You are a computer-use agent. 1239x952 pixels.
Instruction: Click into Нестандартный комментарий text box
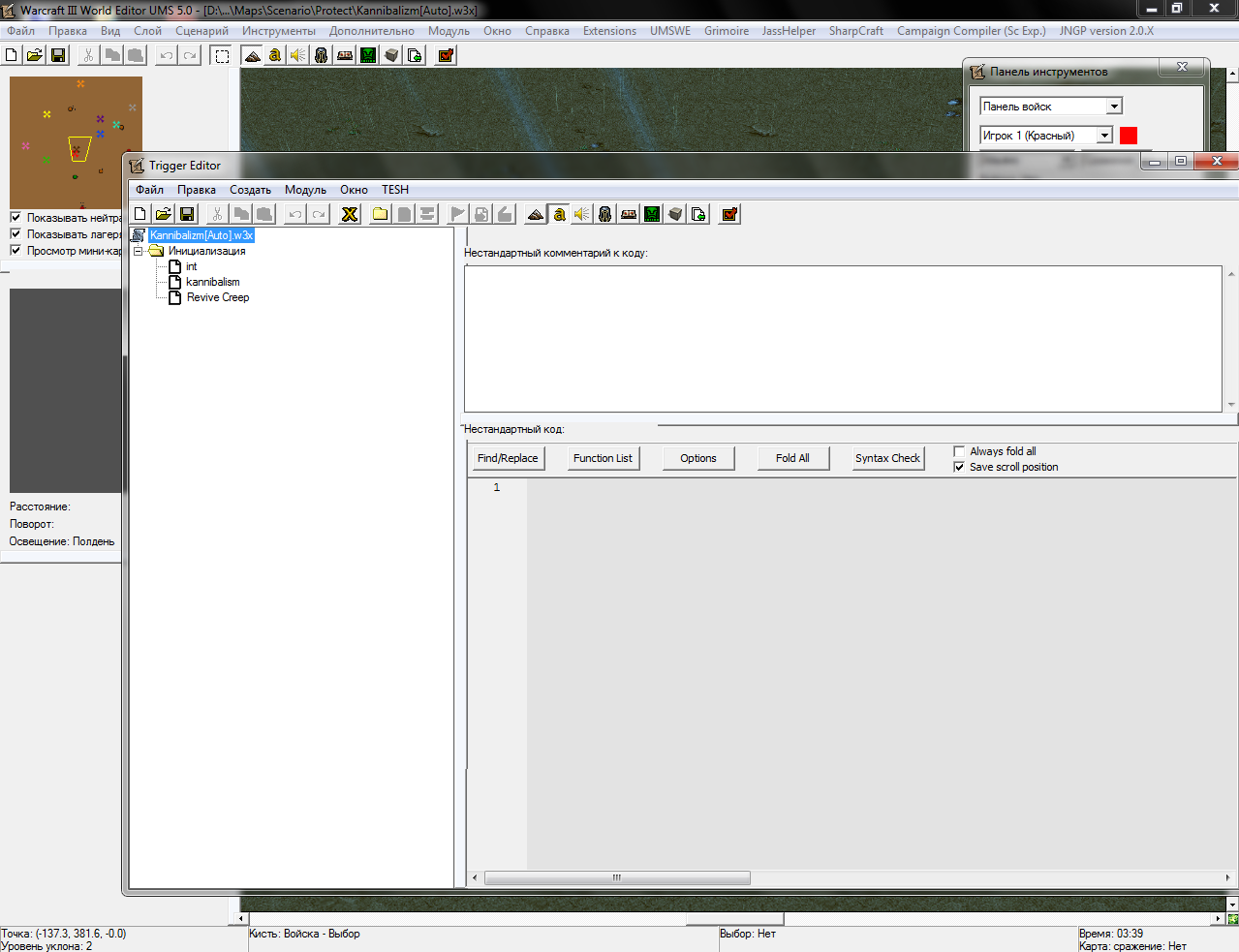click(843, 339)
